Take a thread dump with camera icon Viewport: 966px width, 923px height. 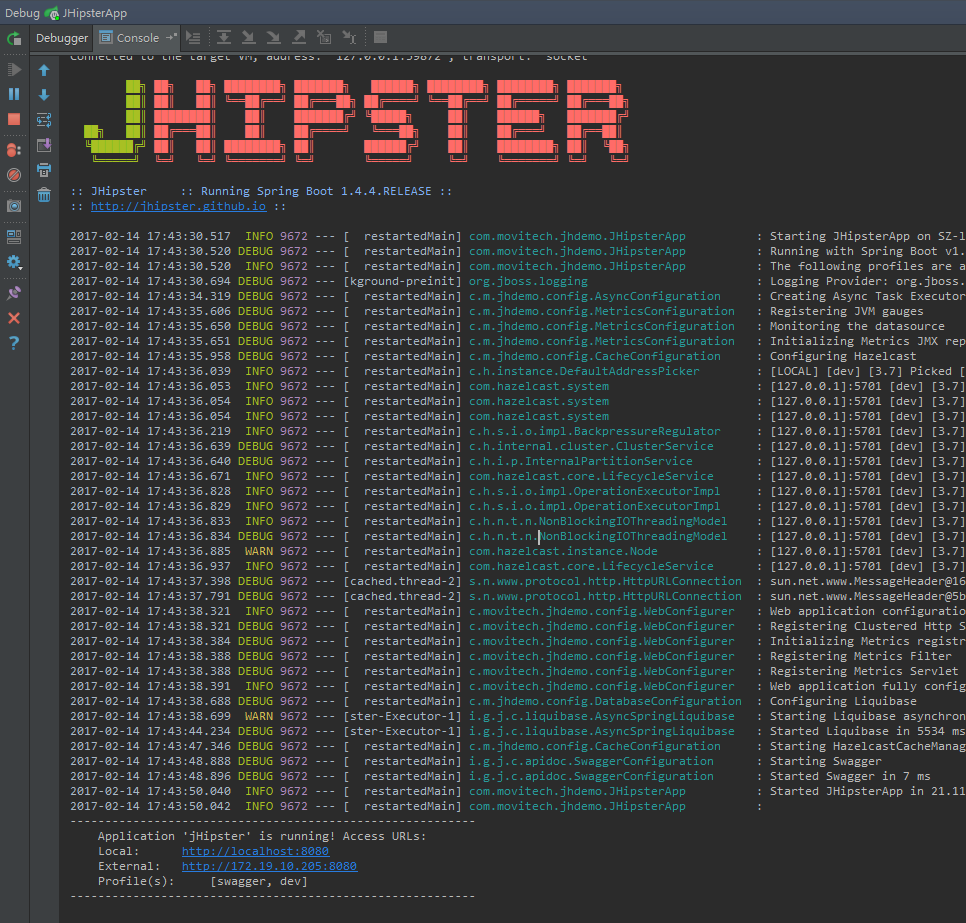(x=14, y=205)
